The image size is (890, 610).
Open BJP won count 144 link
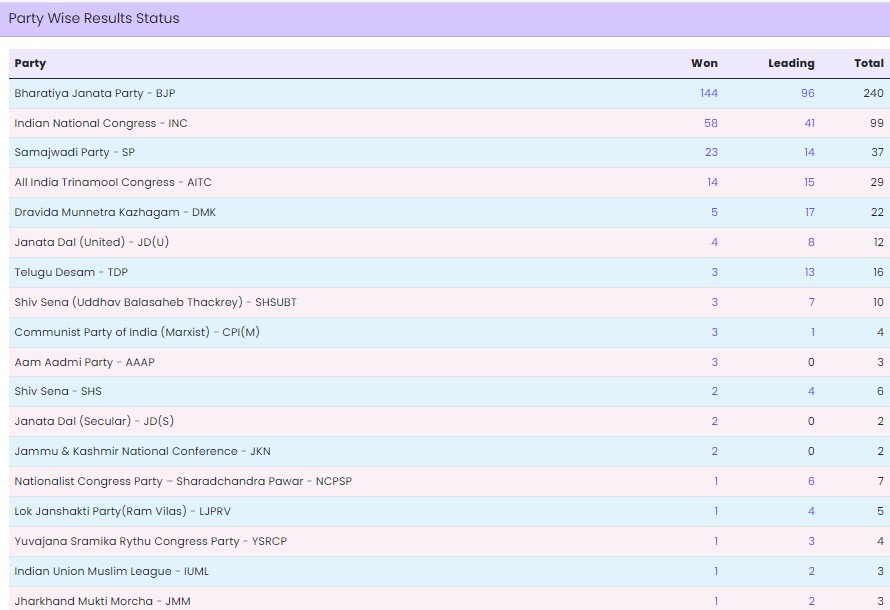point(709,93)
